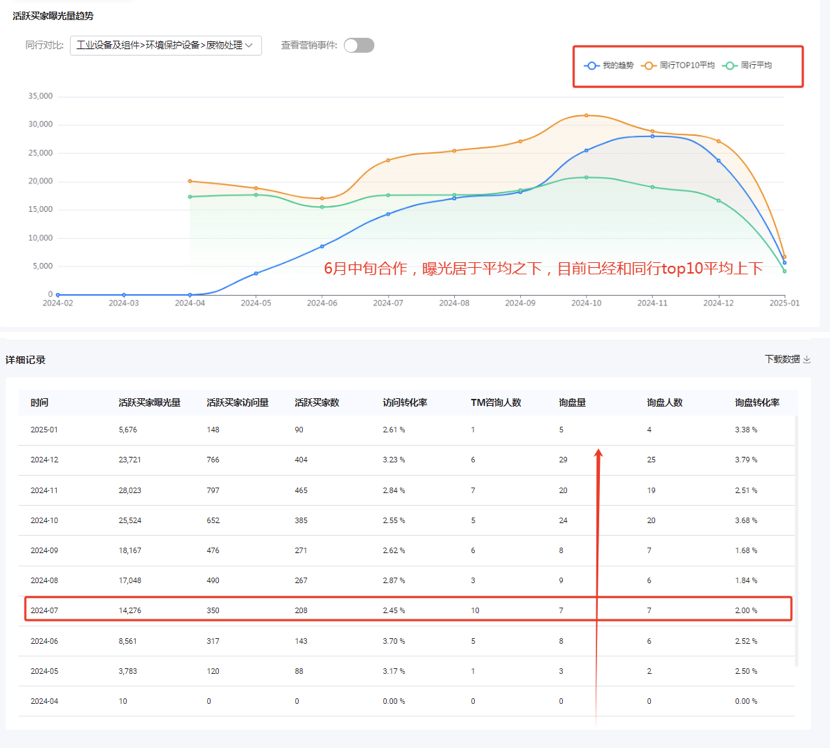The height and width of the screenshot is (748, 830).
Task: Select the 2025-01 row date cell
Action: coord(44,430)
